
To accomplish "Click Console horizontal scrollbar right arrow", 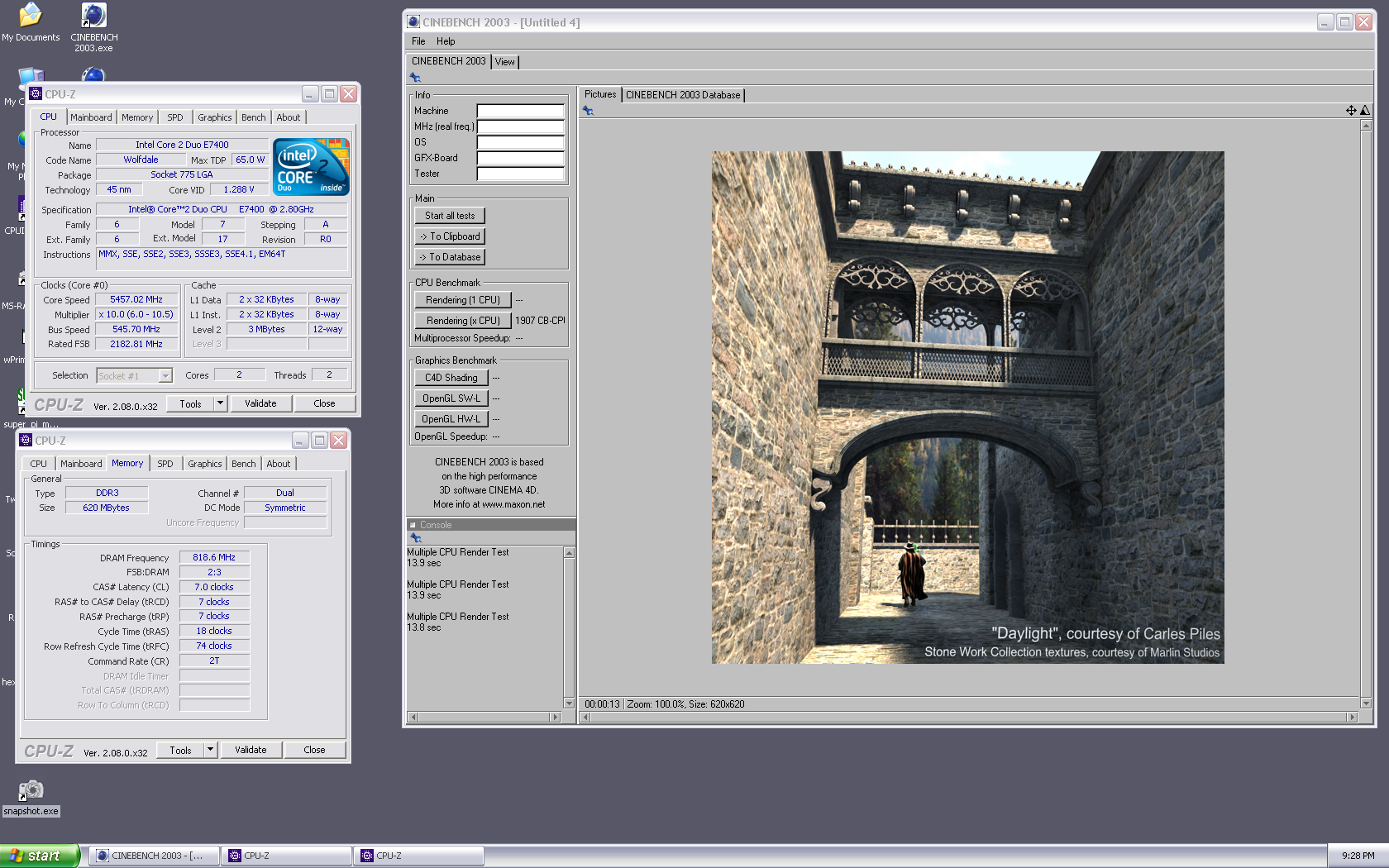I will pos(556,718).
